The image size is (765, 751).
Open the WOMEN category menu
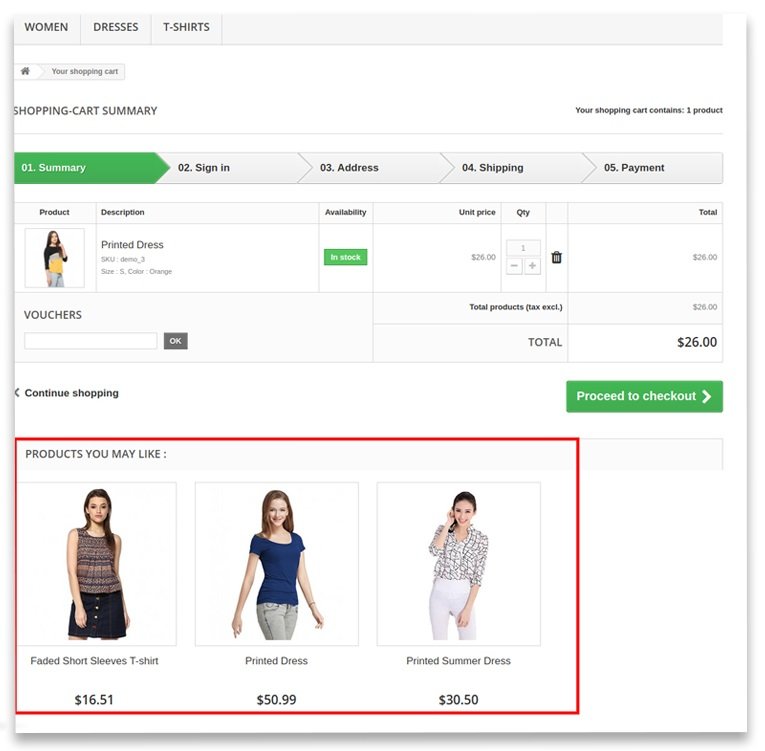pyautogui.click(x=46, y=27)
